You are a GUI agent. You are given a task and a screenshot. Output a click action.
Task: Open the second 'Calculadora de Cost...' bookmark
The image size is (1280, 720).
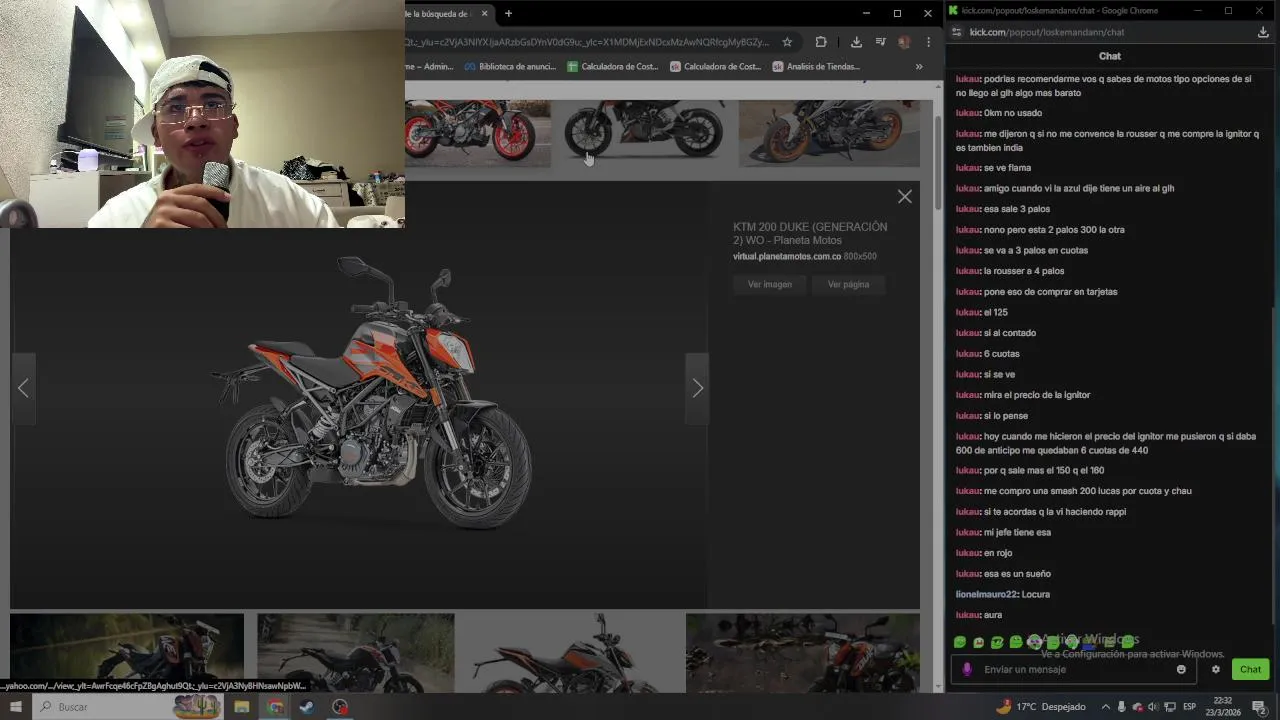coord(715,67)
